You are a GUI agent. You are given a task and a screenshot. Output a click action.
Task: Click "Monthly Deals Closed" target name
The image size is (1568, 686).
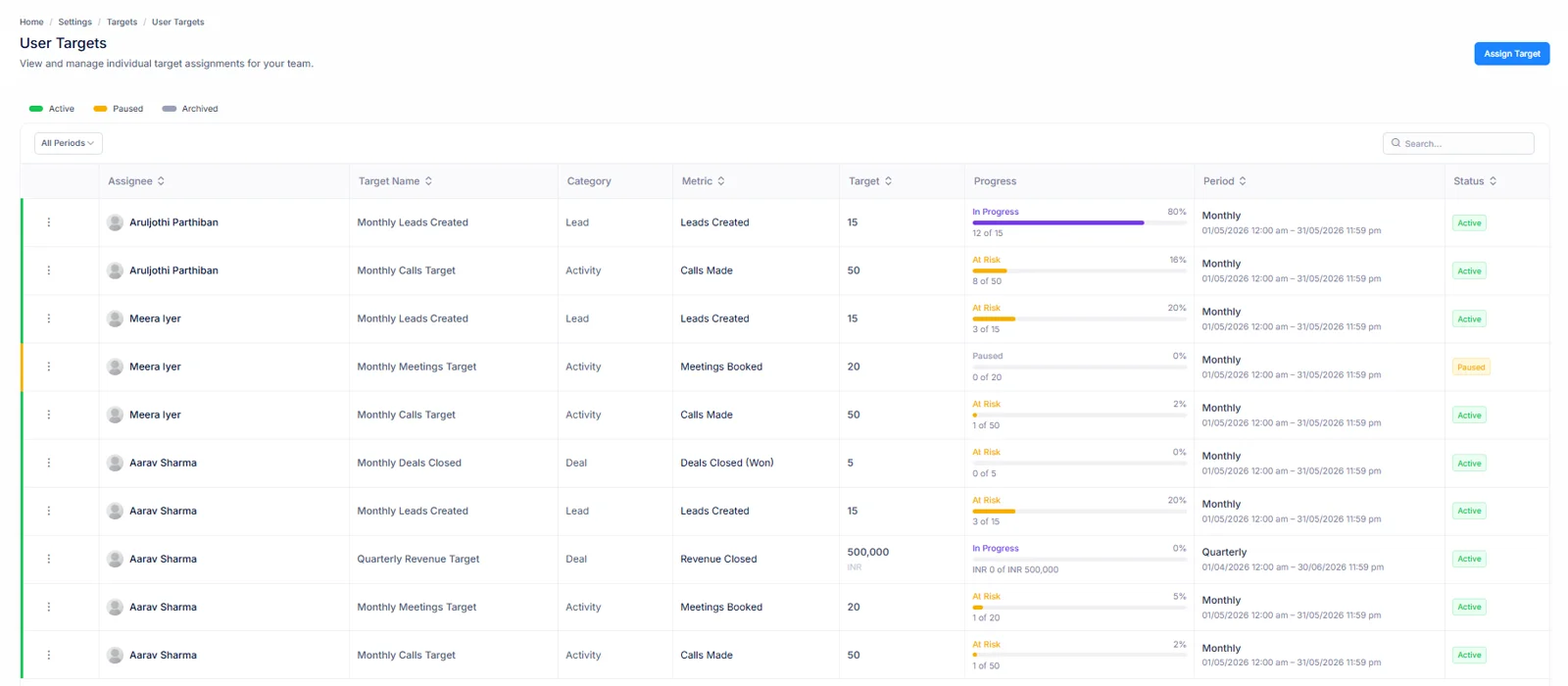(409, 463)
